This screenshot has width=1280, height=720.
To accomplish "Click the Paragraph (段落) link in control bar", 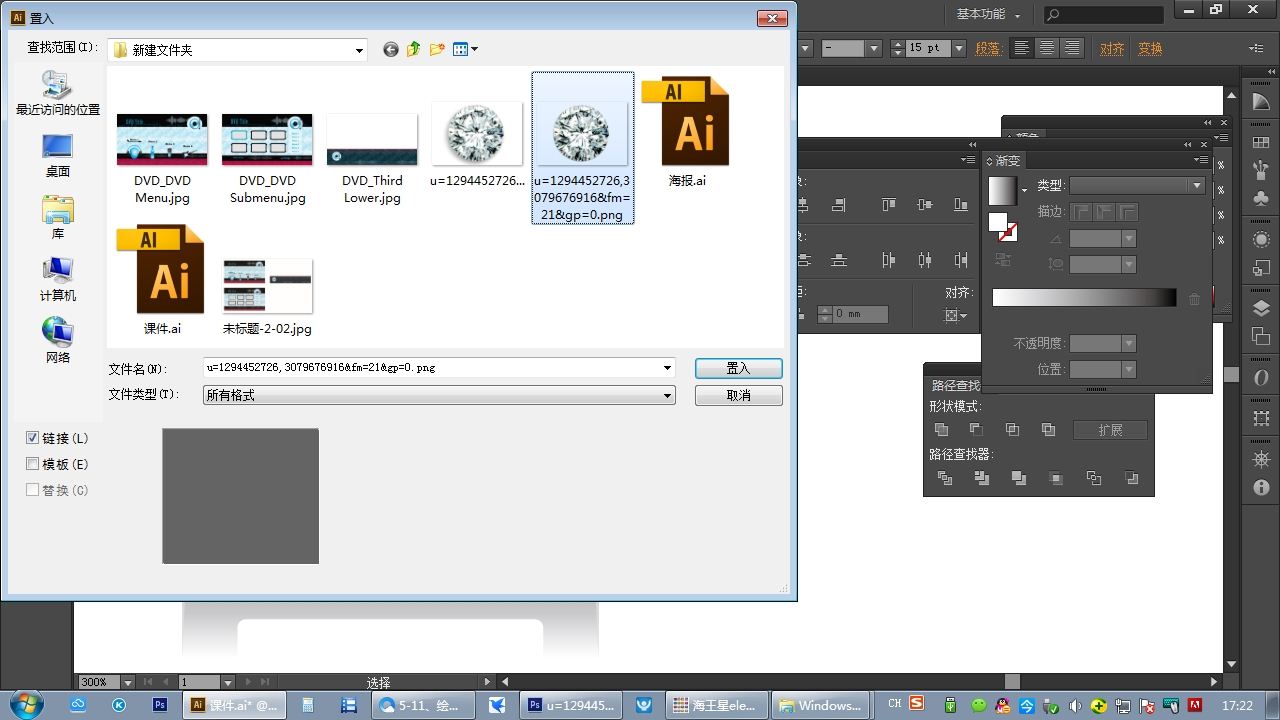I will point(988,48).
